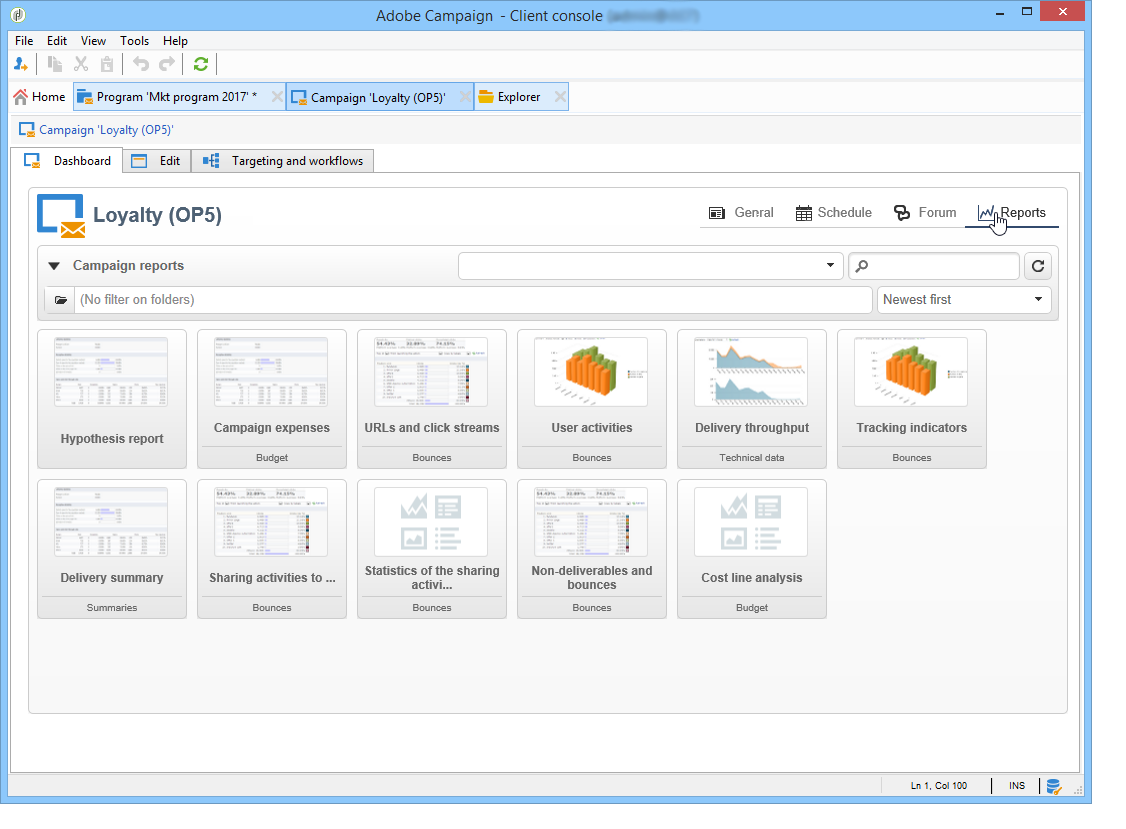Image resolution: width=1126 pixels, height=829 pixels.
Task: Open the report selection dropdown
Action: pos(650,266)
